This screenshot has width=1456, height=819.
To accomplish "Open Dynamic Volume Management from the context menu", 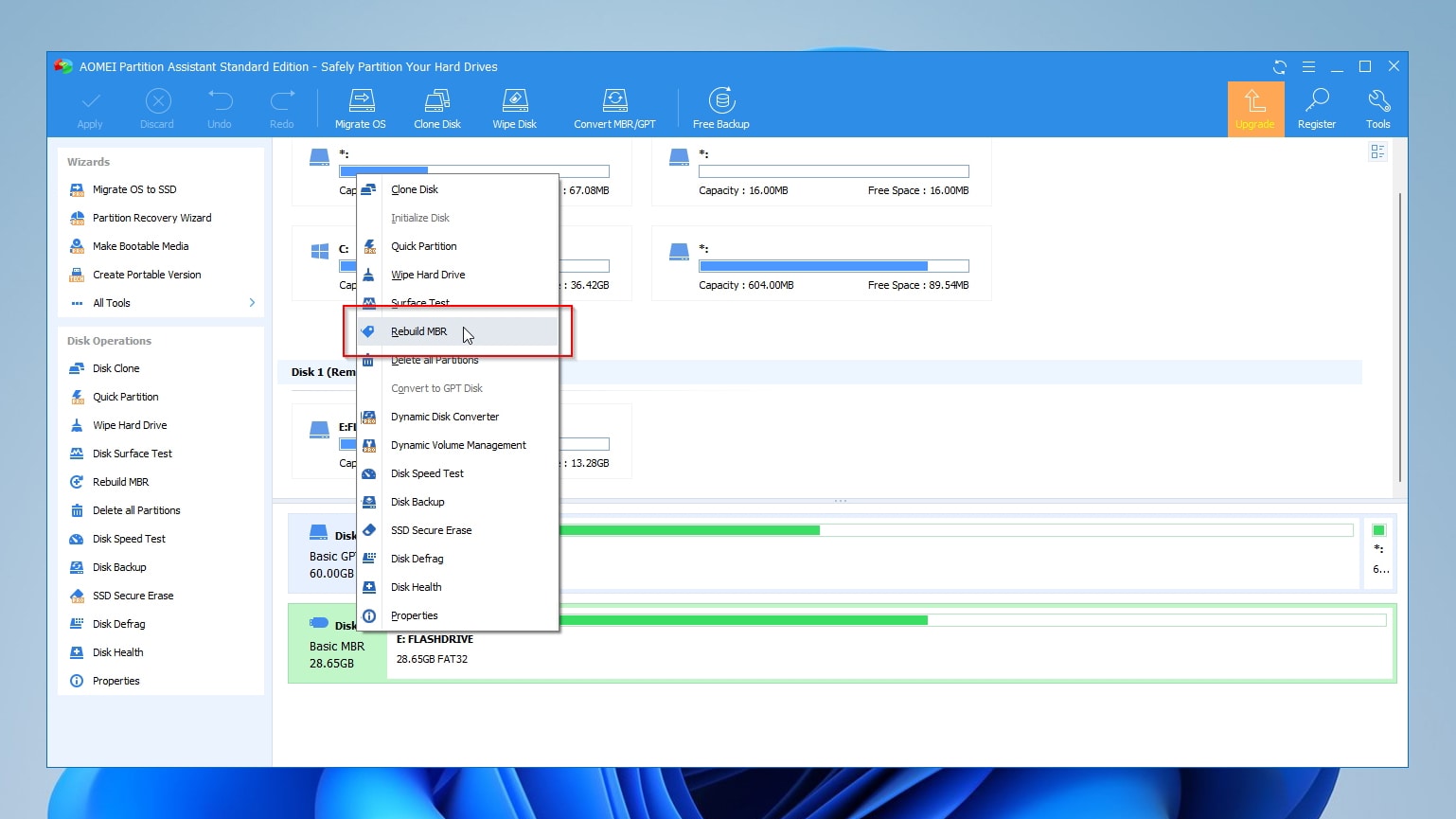I will point(457,445).
